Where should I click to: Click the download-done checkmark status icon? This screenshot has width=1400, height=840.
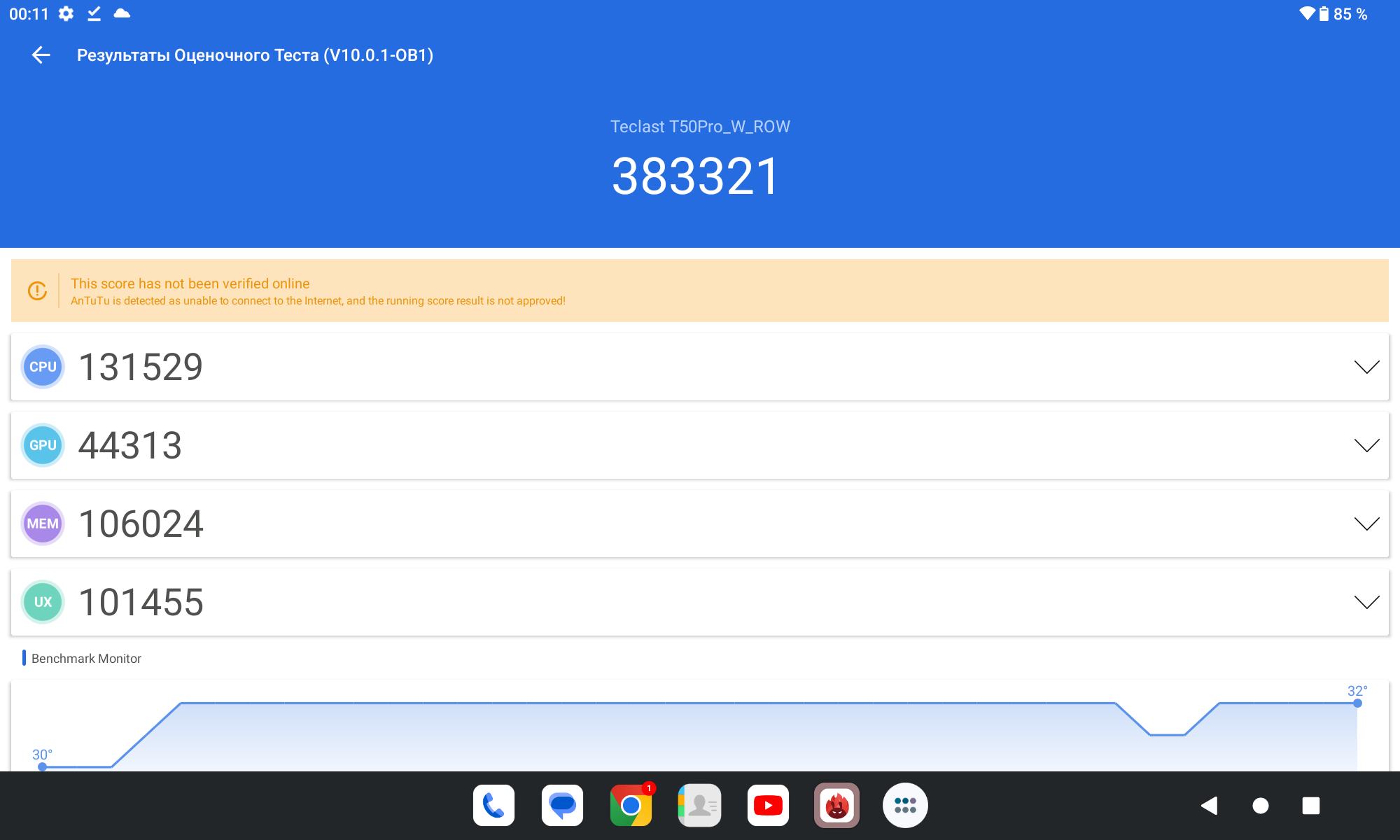coord(94,14)
